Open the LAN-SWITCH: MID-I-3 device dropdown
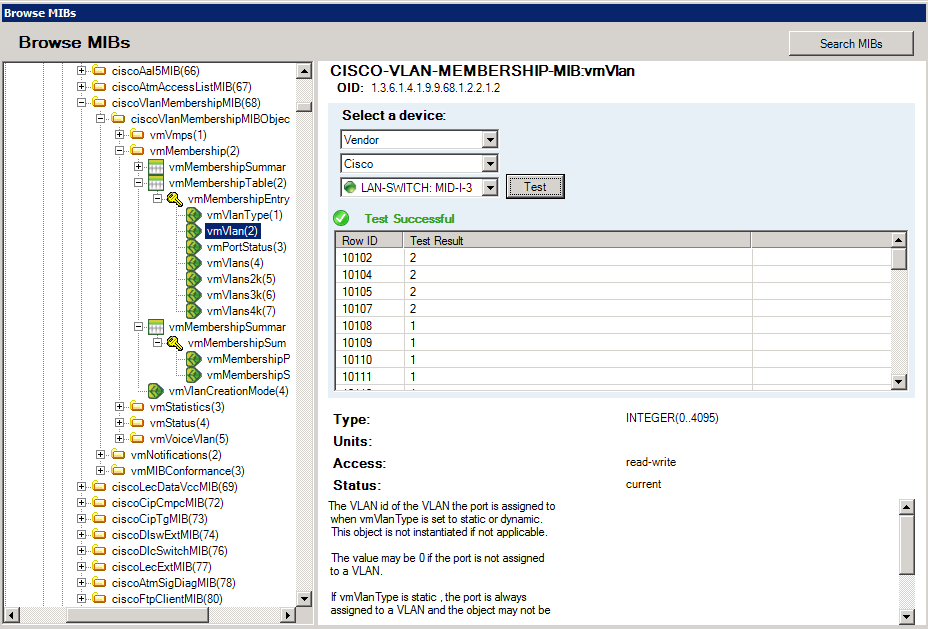The width and height of the screenshot is (928, 629). point(489,188)
